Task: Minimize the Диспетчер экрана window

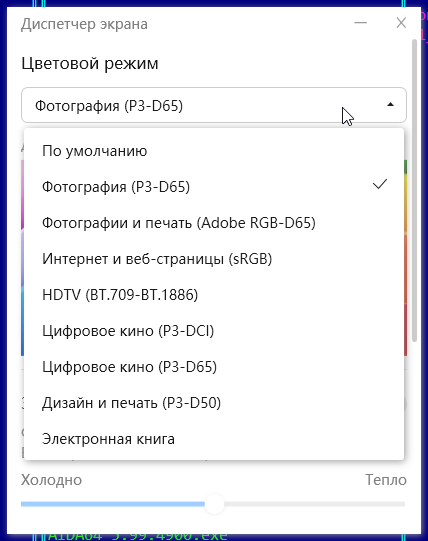Action: (361, 23)
